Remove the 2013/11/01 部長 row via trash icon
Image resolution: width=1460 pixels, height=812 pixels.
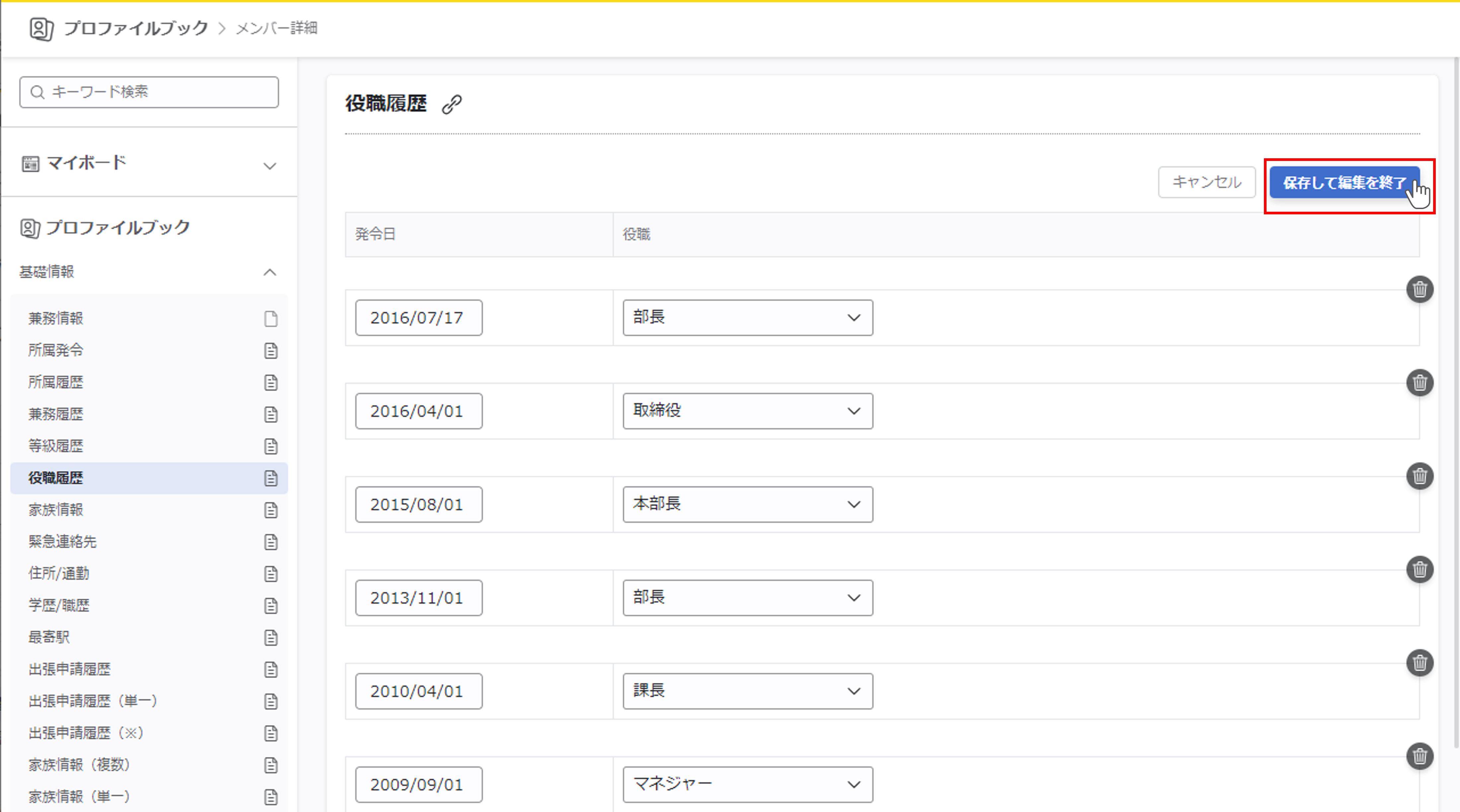[1419, 569]
